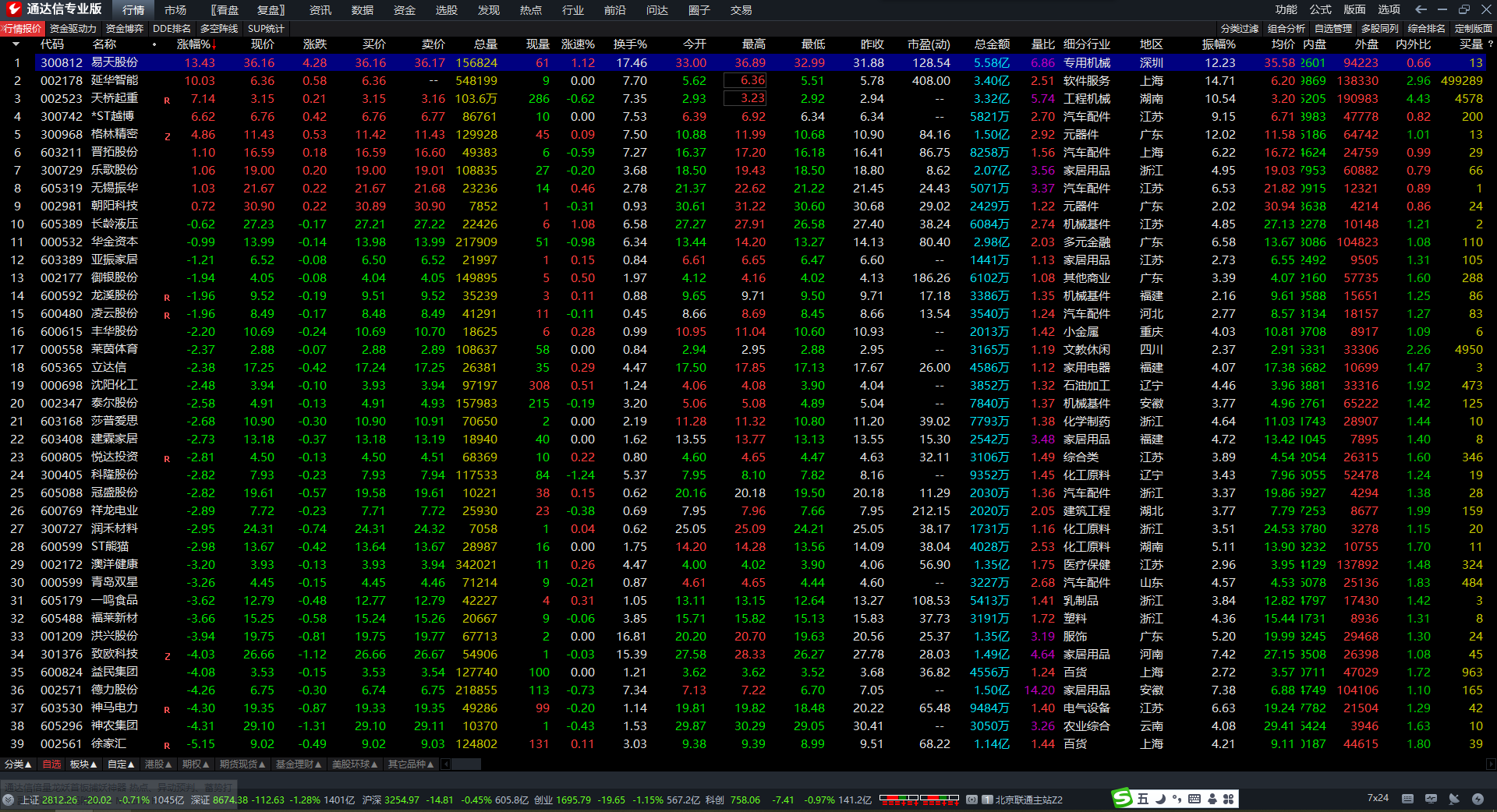
Task: Click the monitor icon in status bar
Action: coord(1431,799)
